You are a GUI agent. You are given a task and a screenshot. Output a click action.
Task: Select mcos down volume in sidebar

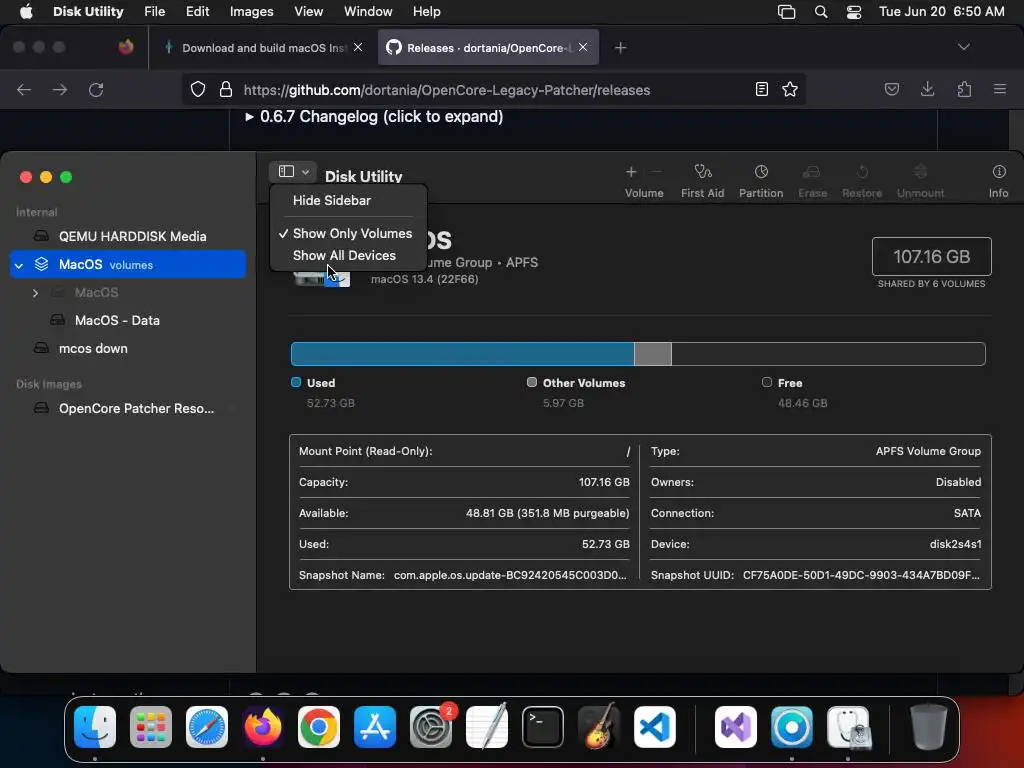pyautogui.click(x=128, y=349)
